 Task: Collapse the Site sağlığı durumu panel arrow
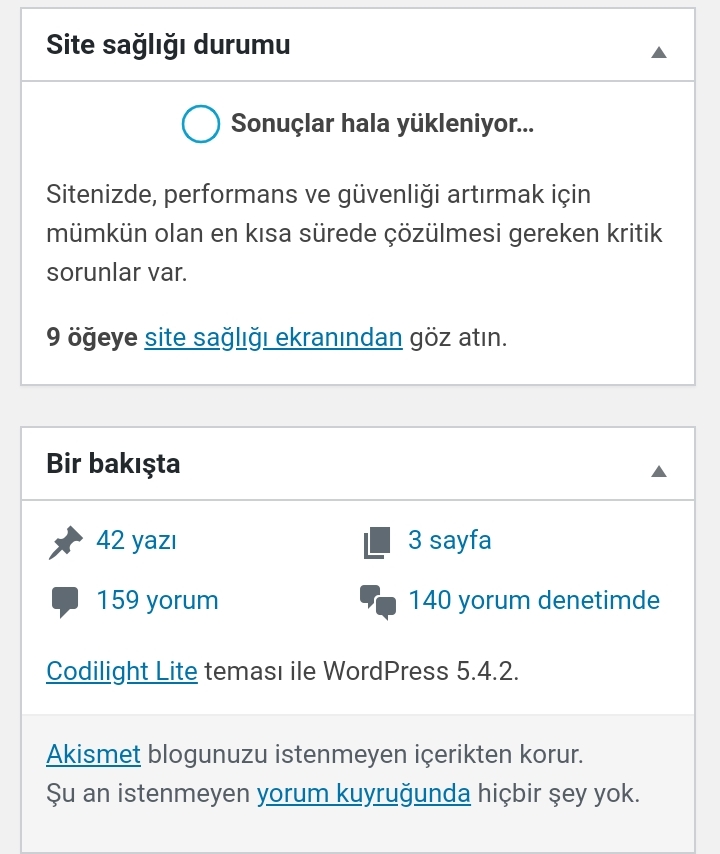(659, 52)
